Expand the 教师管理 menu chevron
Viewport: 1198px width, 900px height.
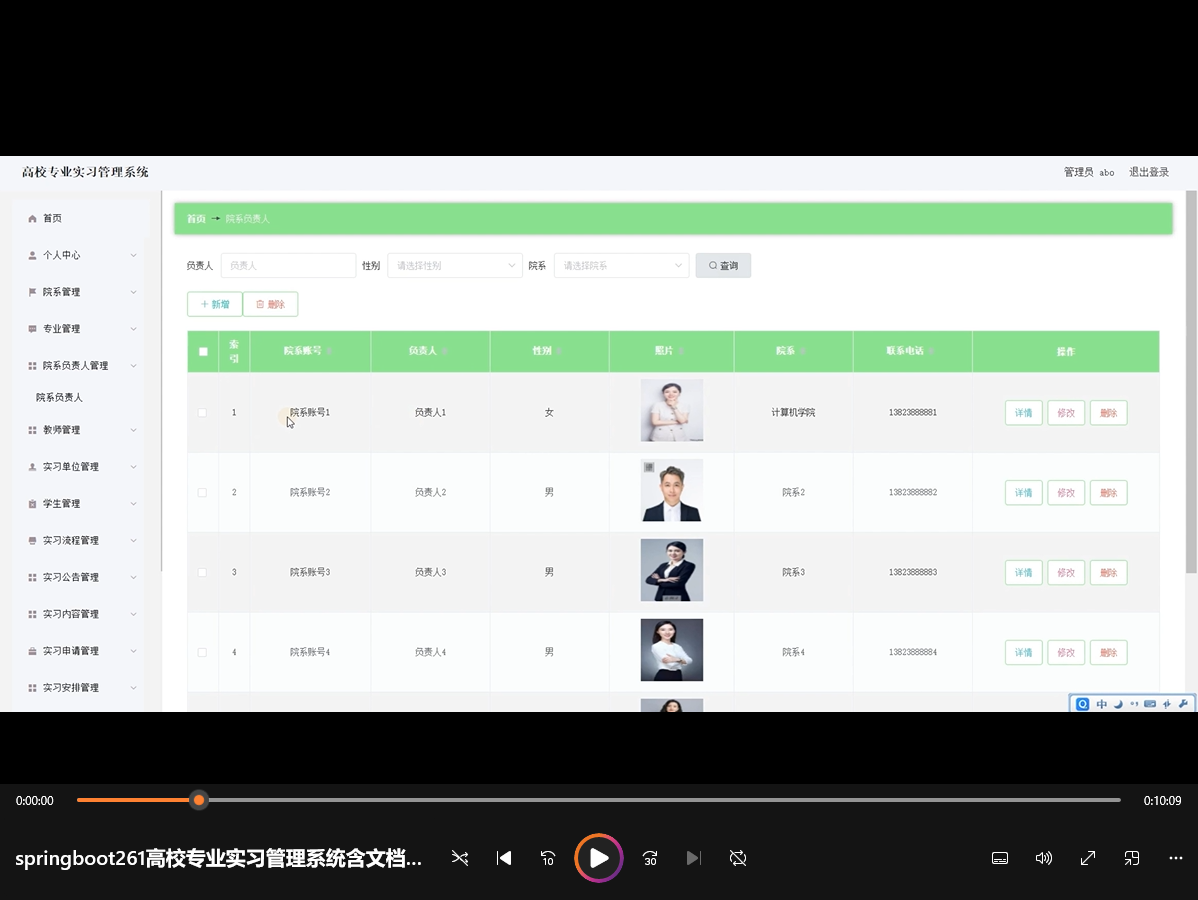pos(133,429)
